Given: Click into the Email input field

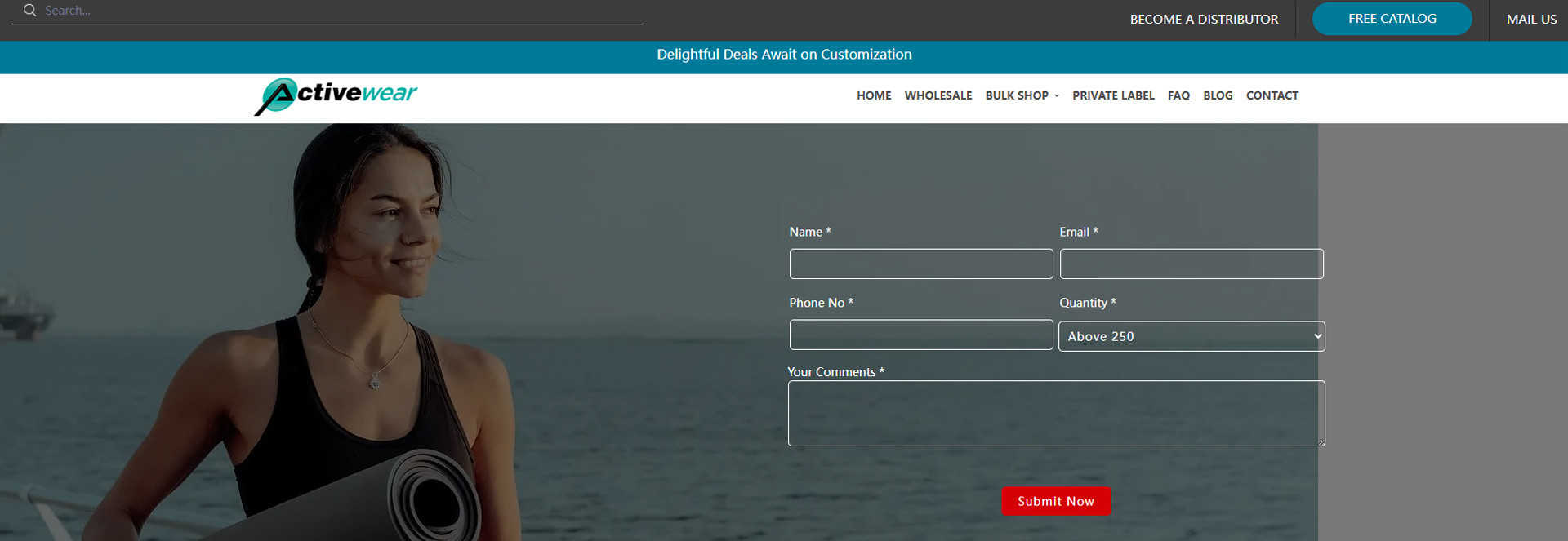Looking at the screenshot, I should tap(1192, 264).
